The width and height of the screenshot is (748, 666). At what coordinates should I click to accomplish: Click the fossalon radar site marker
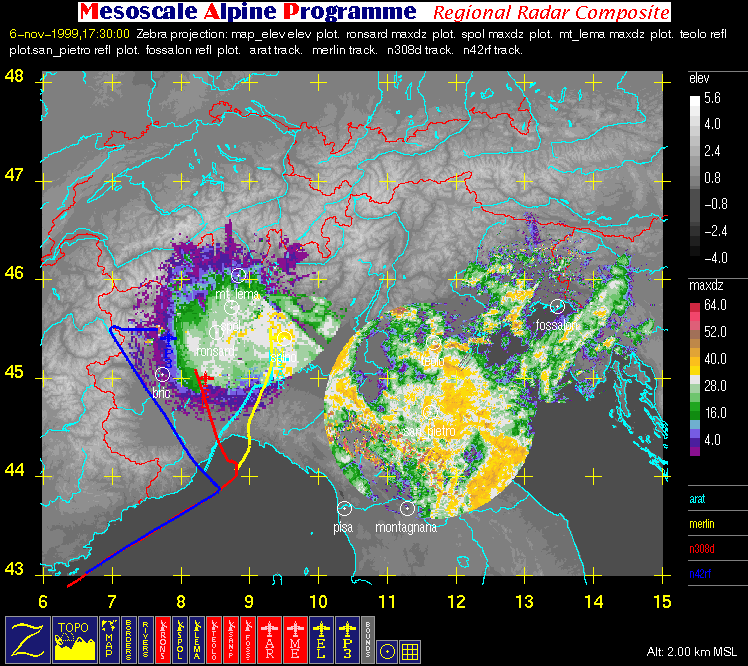coord(557,306)
